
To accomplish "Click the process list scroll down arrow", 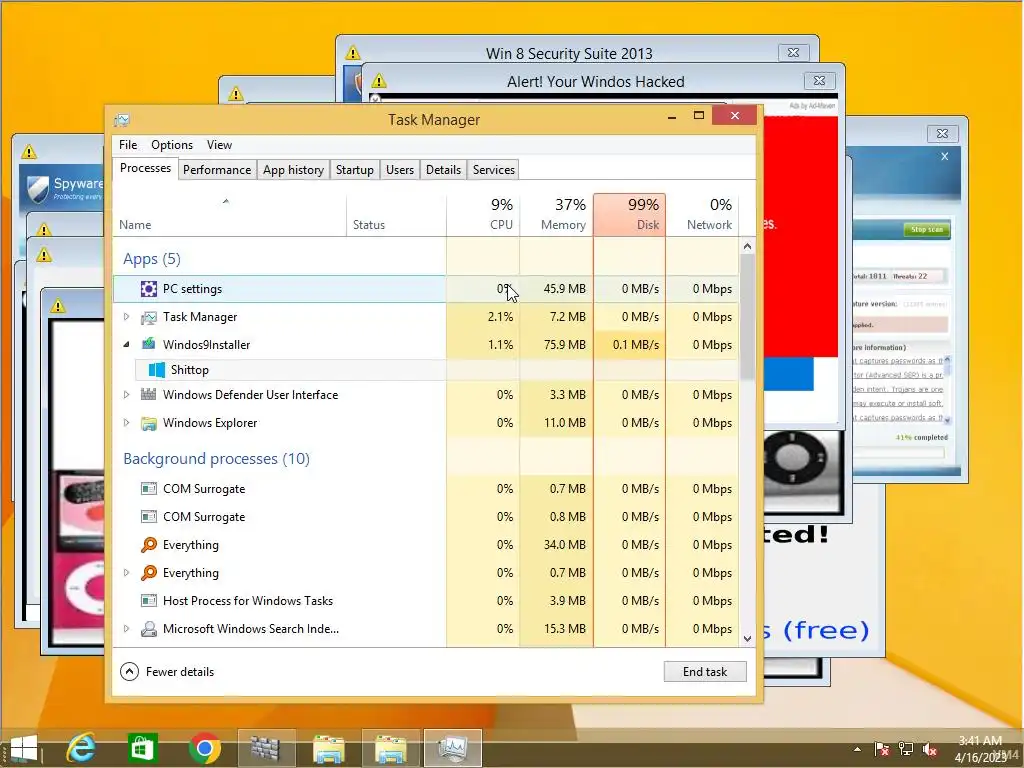I will pos(747,639).
